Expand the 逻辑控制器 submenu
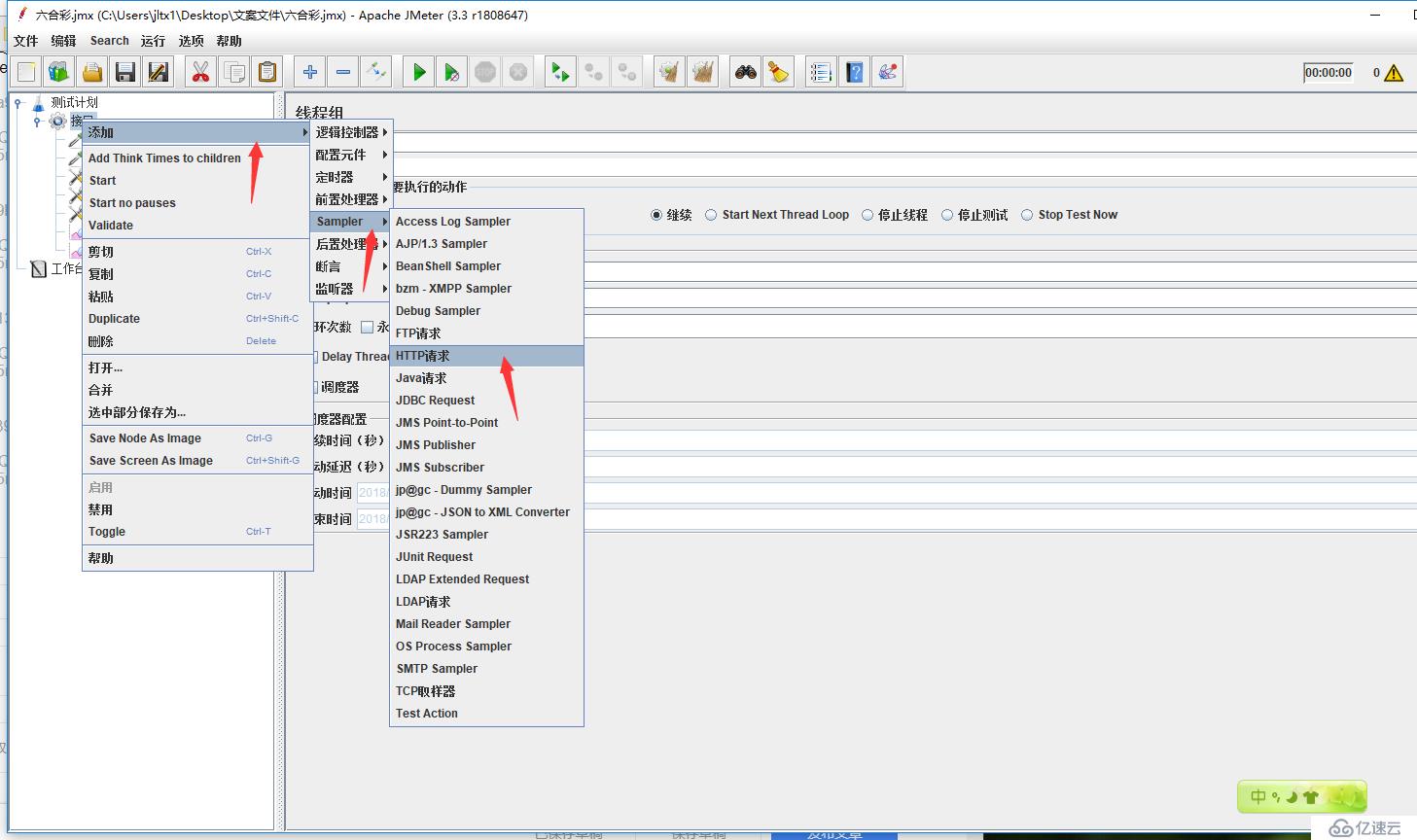The image size is (1417, 840). (351, 132)
